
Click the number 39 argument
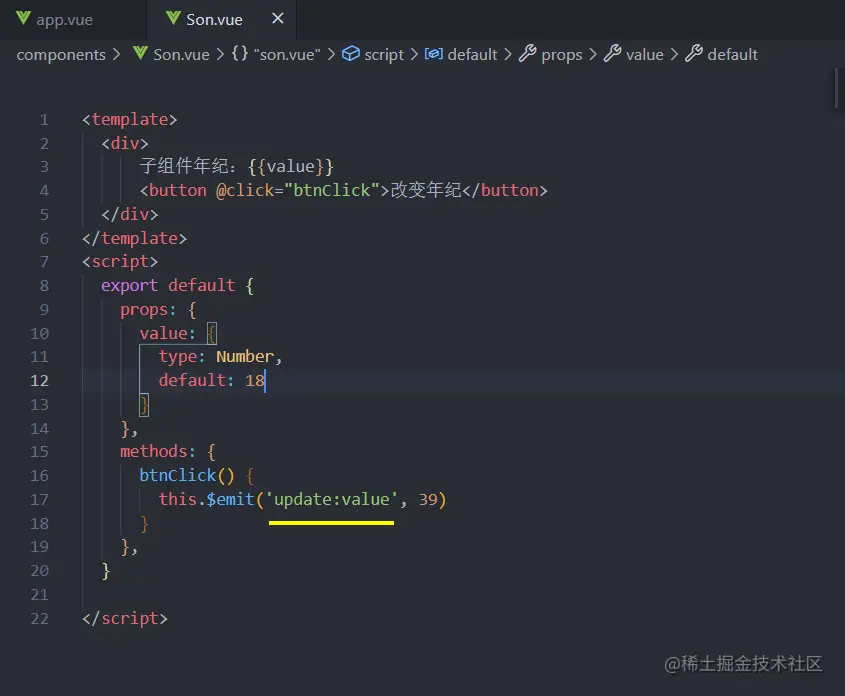point(428,500)
